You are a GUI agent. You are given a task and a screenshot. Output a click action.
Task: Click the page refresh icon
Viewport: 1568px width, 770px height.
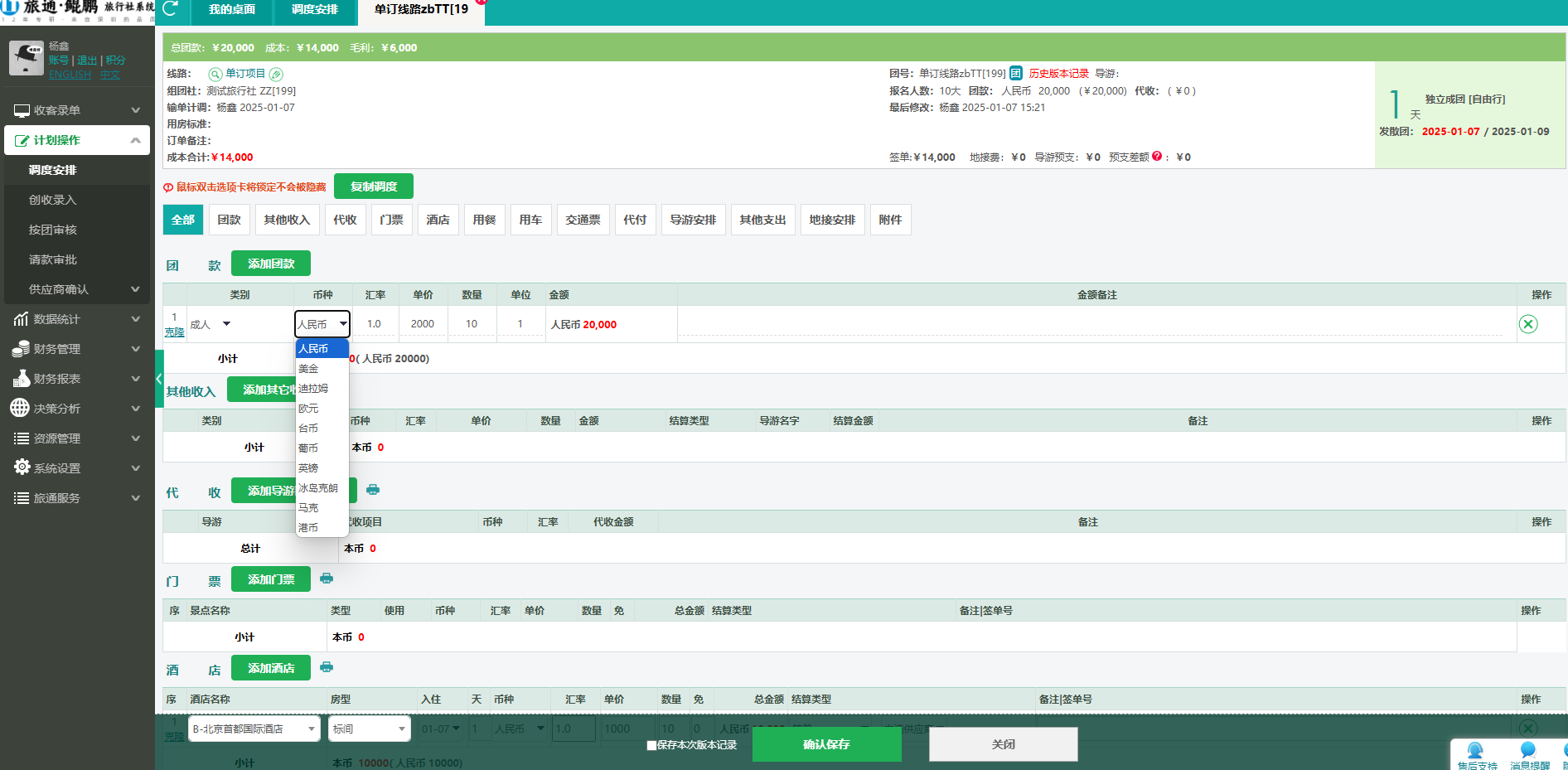[x=171, y=9]
